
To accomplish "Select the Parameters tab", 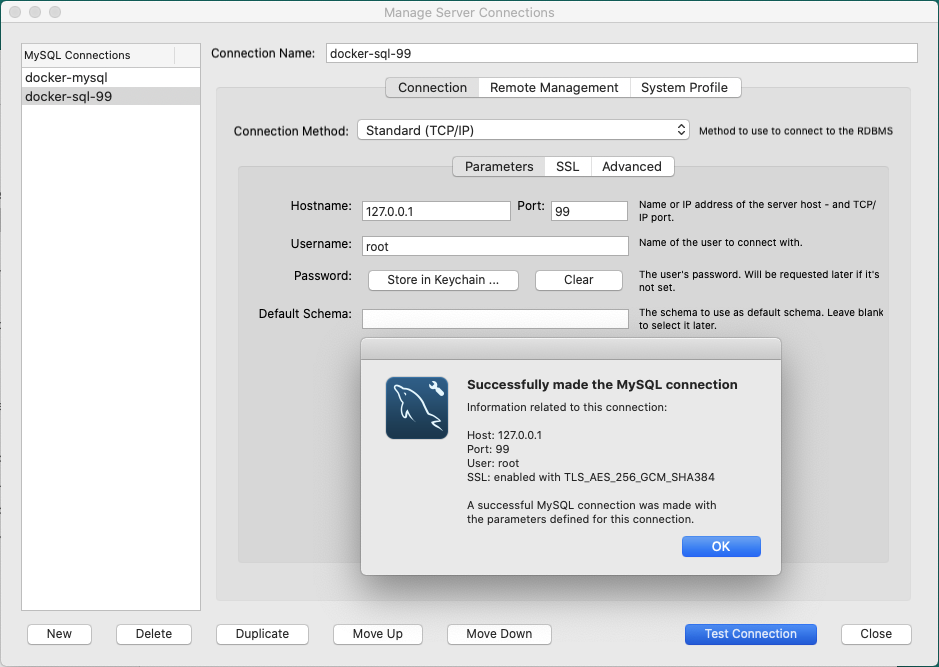I will point(499,167).
